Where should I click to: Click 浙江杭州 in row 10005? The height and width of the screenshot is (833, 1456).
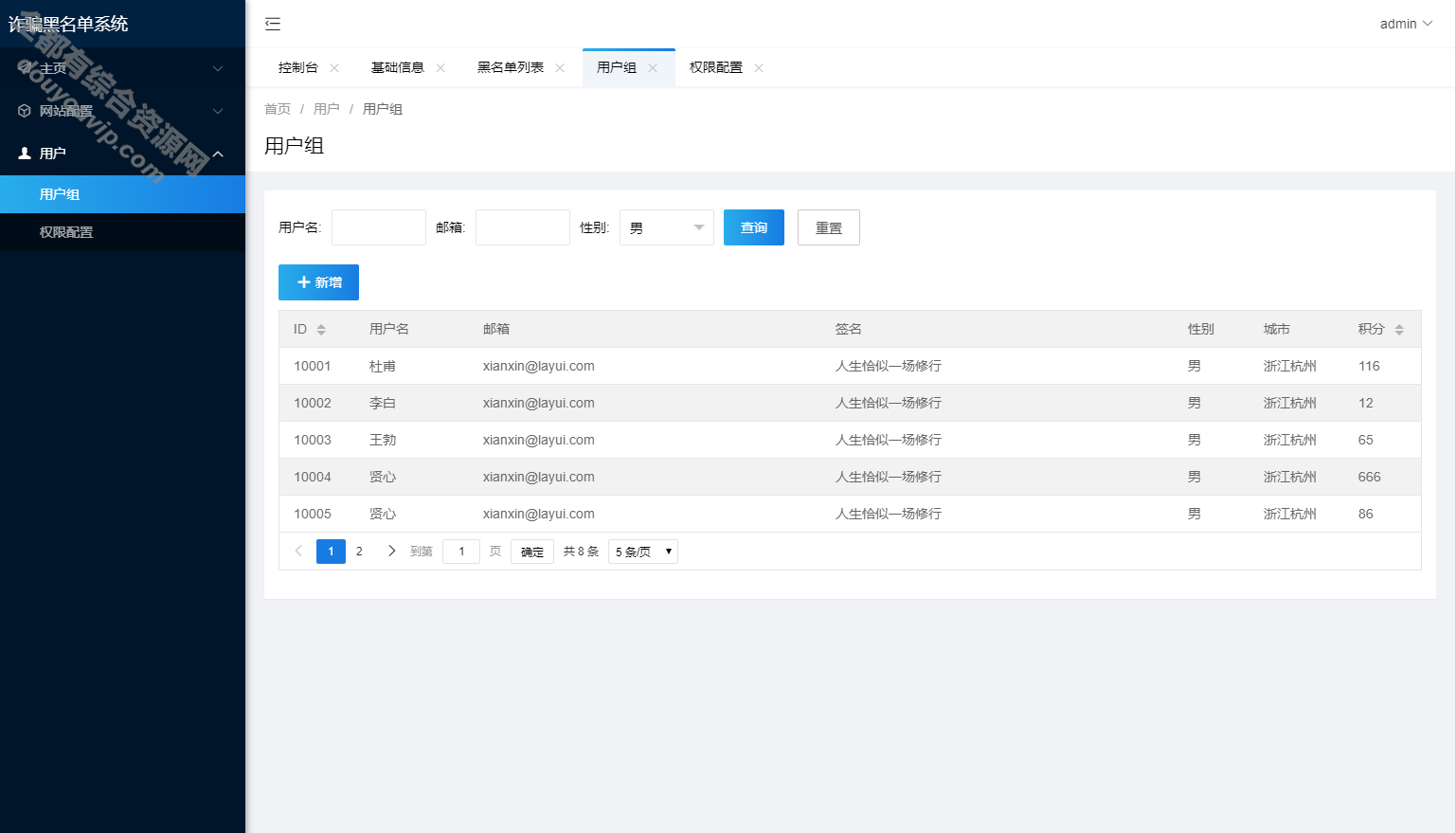click(x=1290, y=514)
